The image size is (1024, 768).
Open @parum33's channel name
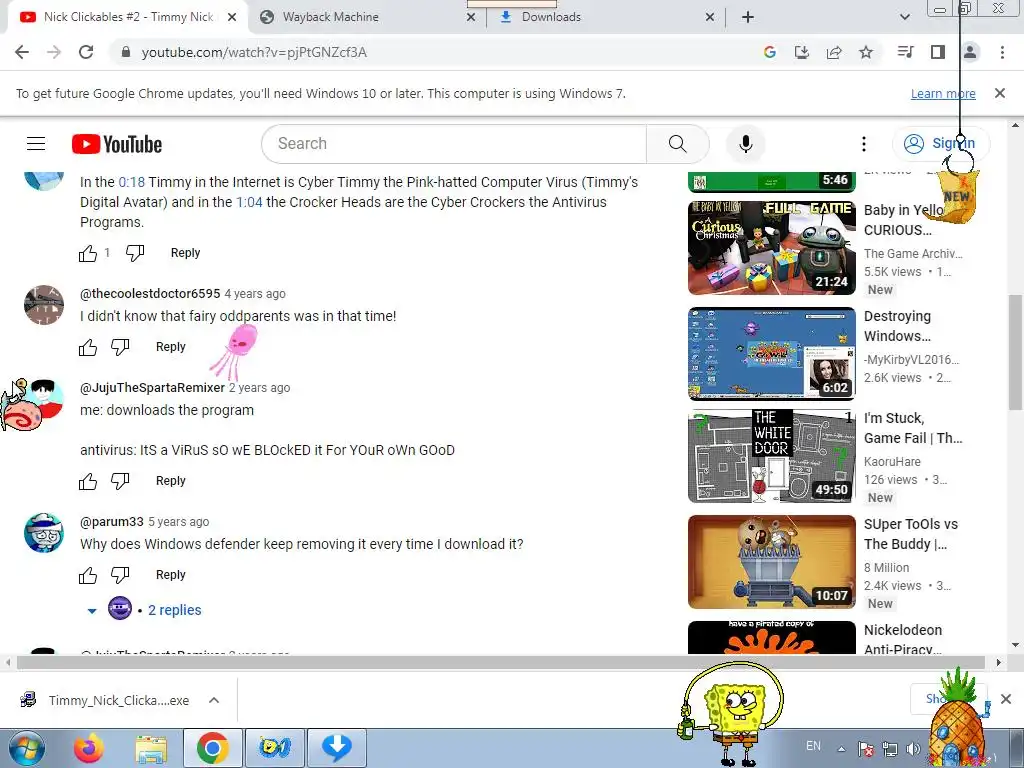point(112,522)
